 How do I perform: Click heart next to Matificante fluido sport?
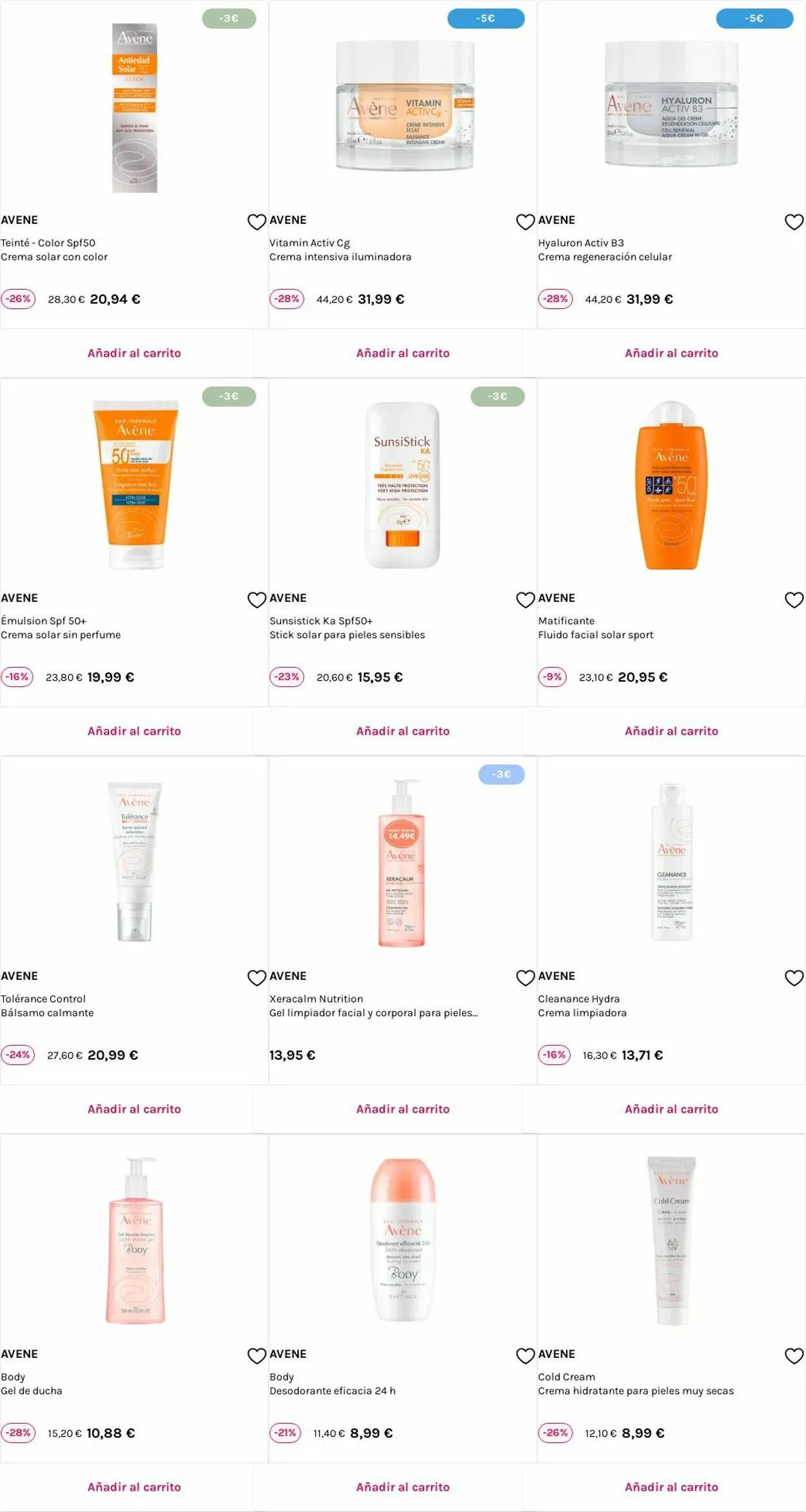pyautogui.click(x=794, y=600)
